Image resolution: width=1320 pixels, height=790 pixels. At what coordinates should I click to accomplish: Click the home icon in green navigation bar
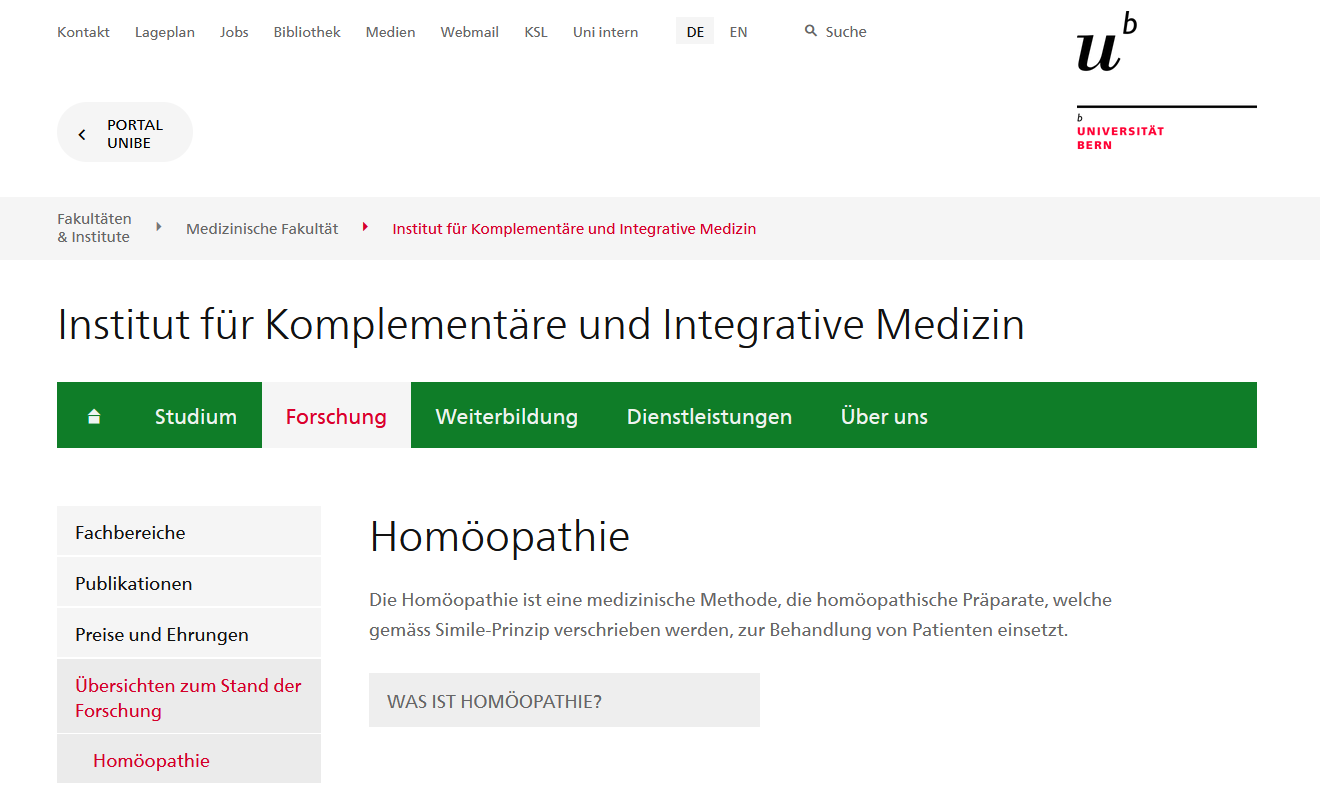94,416
